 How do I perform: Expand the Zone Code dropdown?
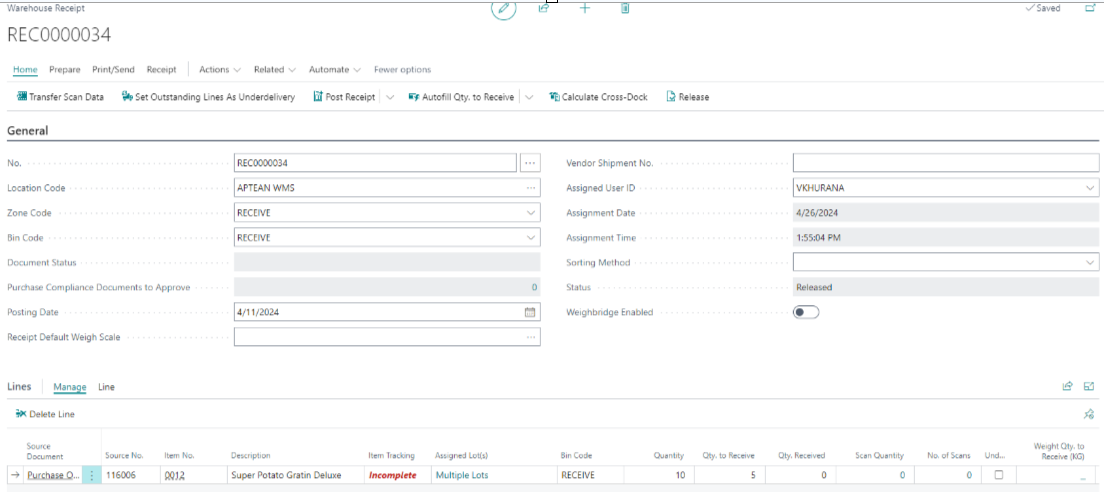pyautogui.click(x=530, y=213)
